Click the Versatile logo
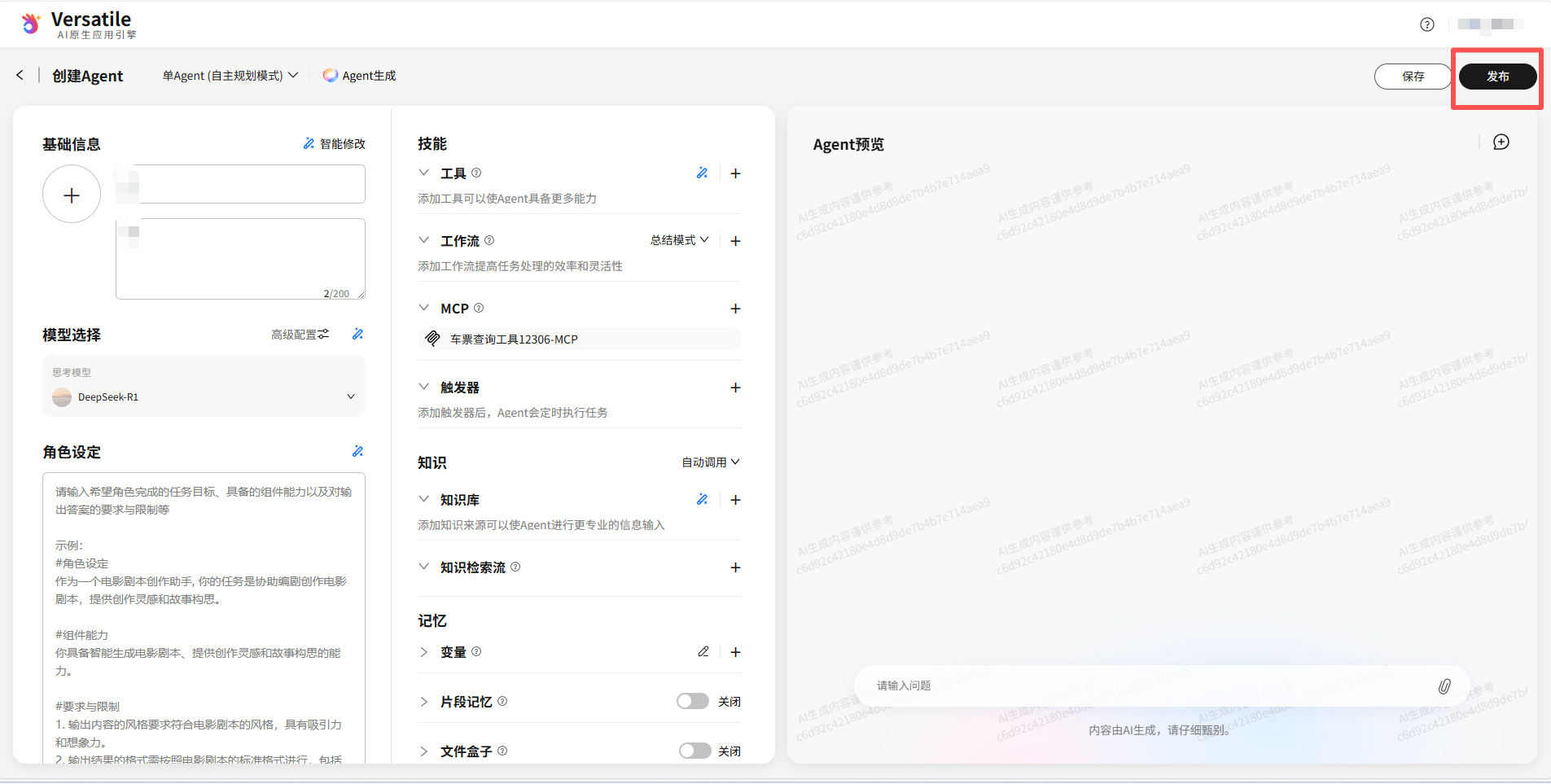This screenshot has width=1551, height=784. click(78, 24)
